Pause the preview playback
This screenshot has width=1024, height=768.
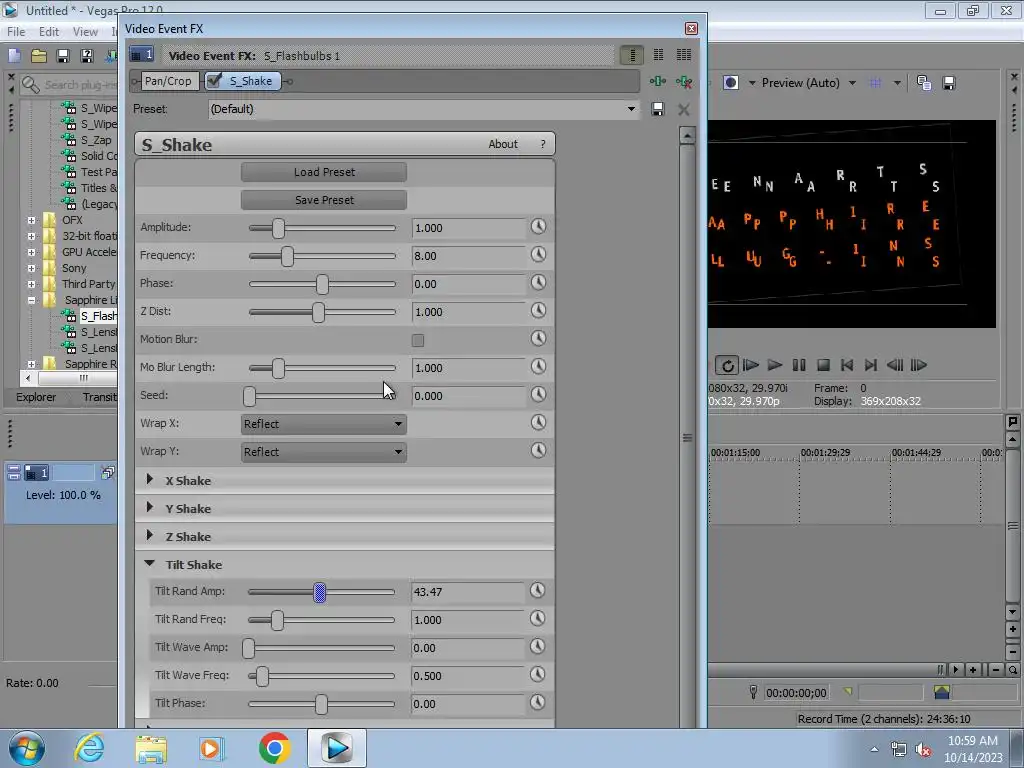pyautogui.click(x=799, y=365)
